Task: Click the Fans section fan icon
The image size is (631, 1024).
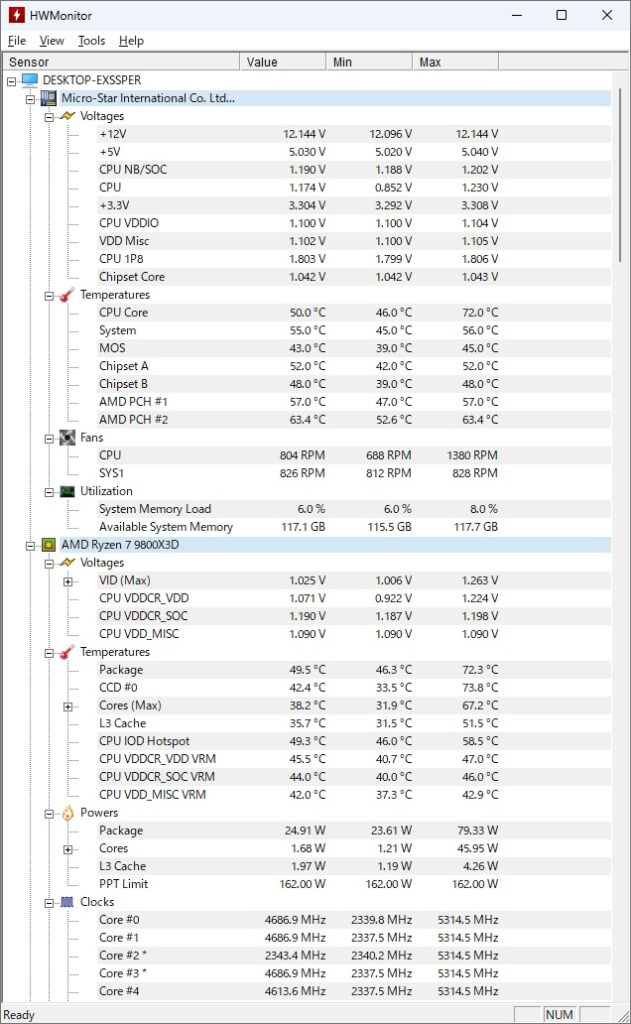Action: 67,438
